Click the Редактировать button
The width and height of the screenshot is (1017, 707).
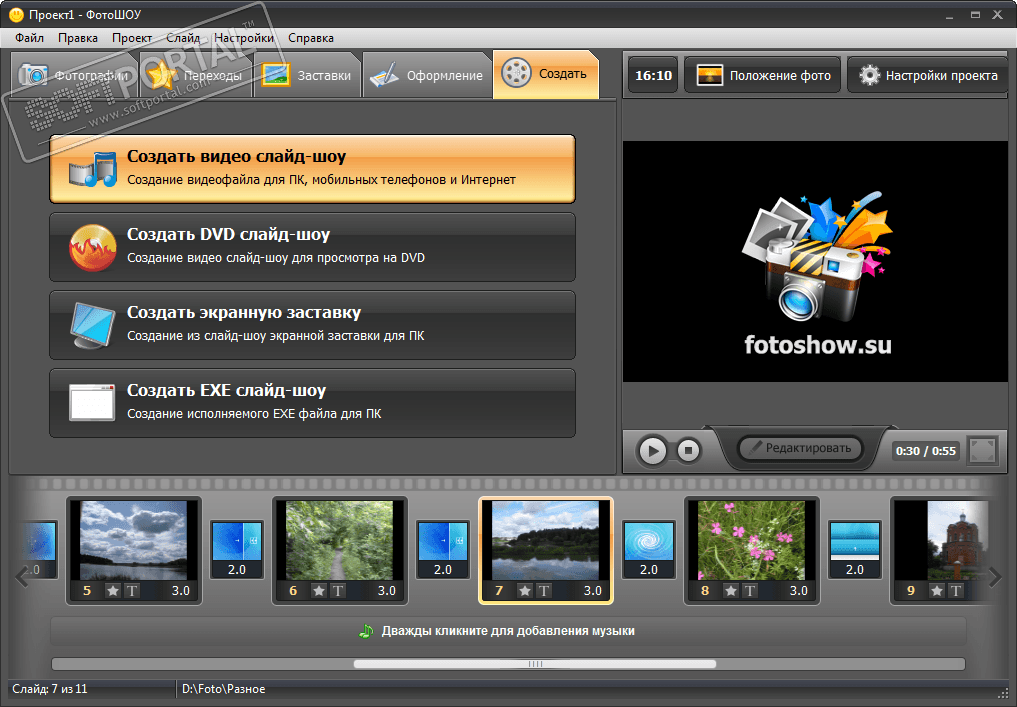pos(800,448)
